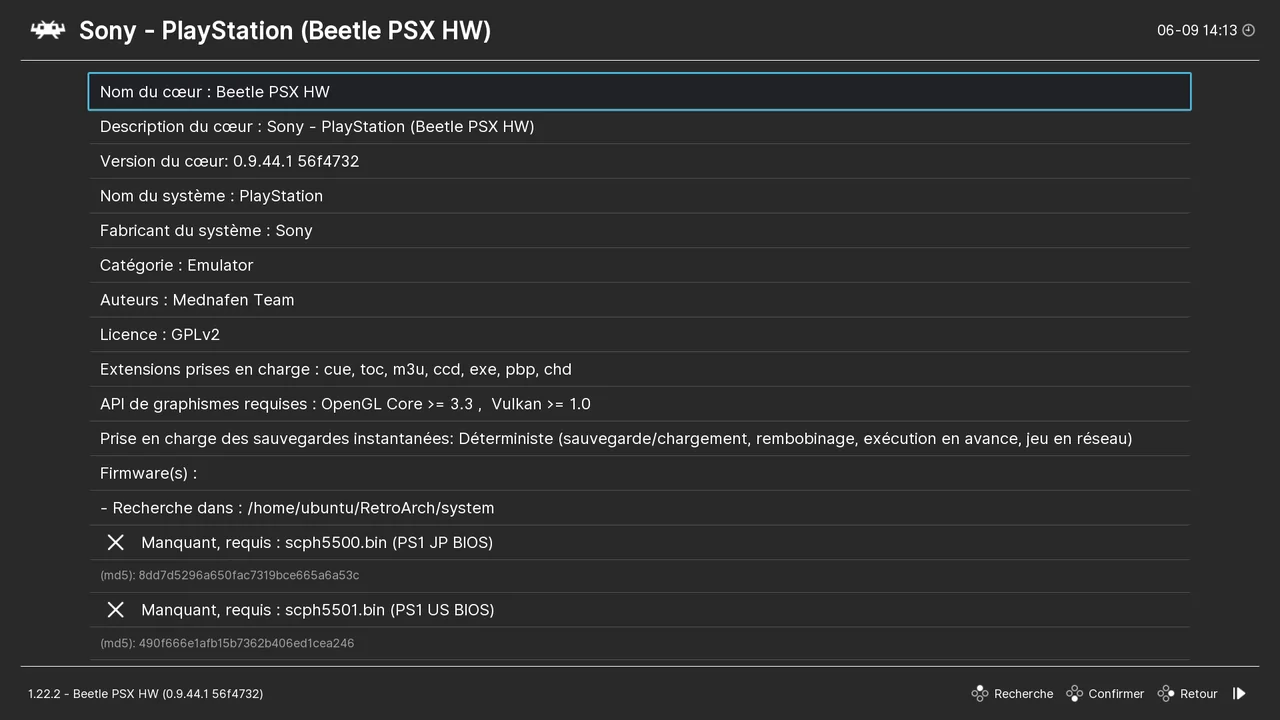1280x720 pixels.
Task: Click the date and time 06-09 14:13
Action: (1197, 31)
